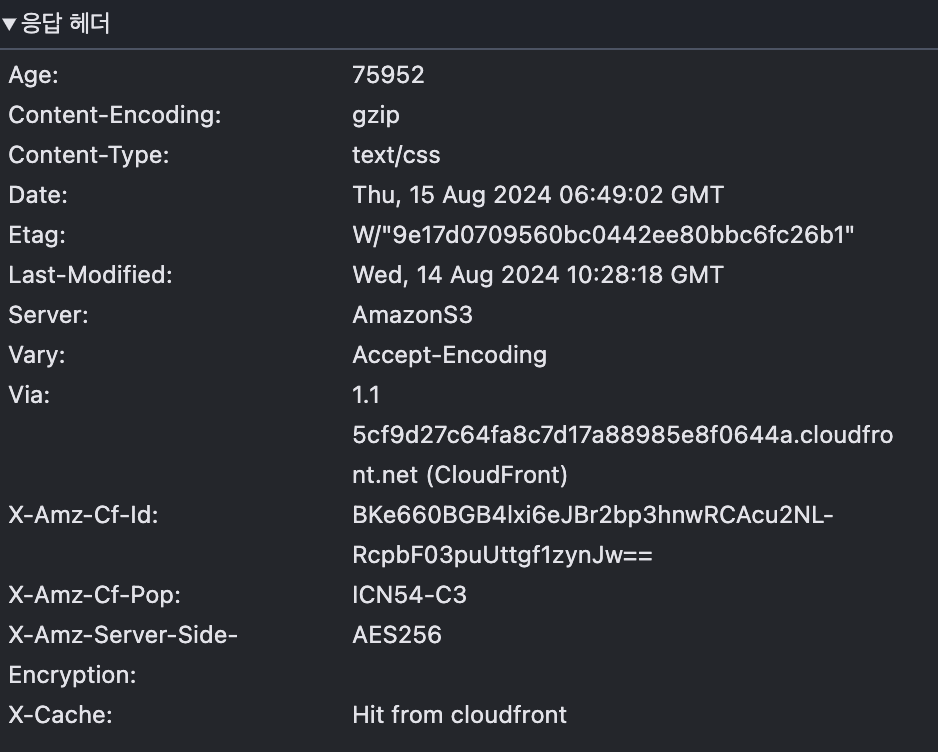Image resolution: width=938 pixels, height=752 pixels.
Task: Select the Hit from cloudfront value
Action: (x=459, y=715)
